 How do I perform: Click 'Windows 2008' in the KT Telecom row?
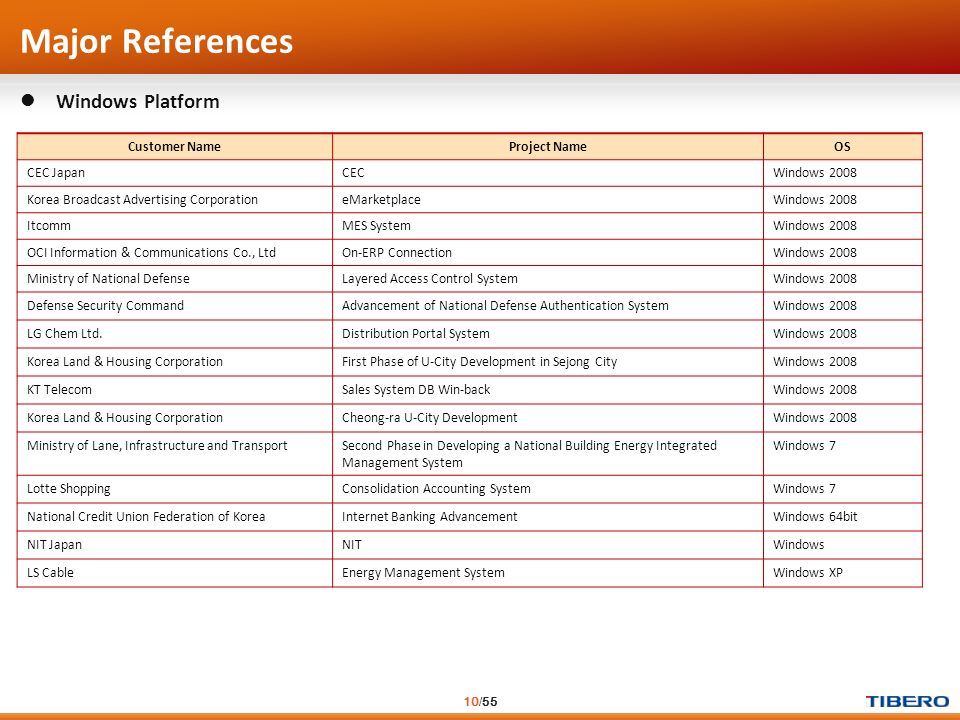(x=842, y=389)
